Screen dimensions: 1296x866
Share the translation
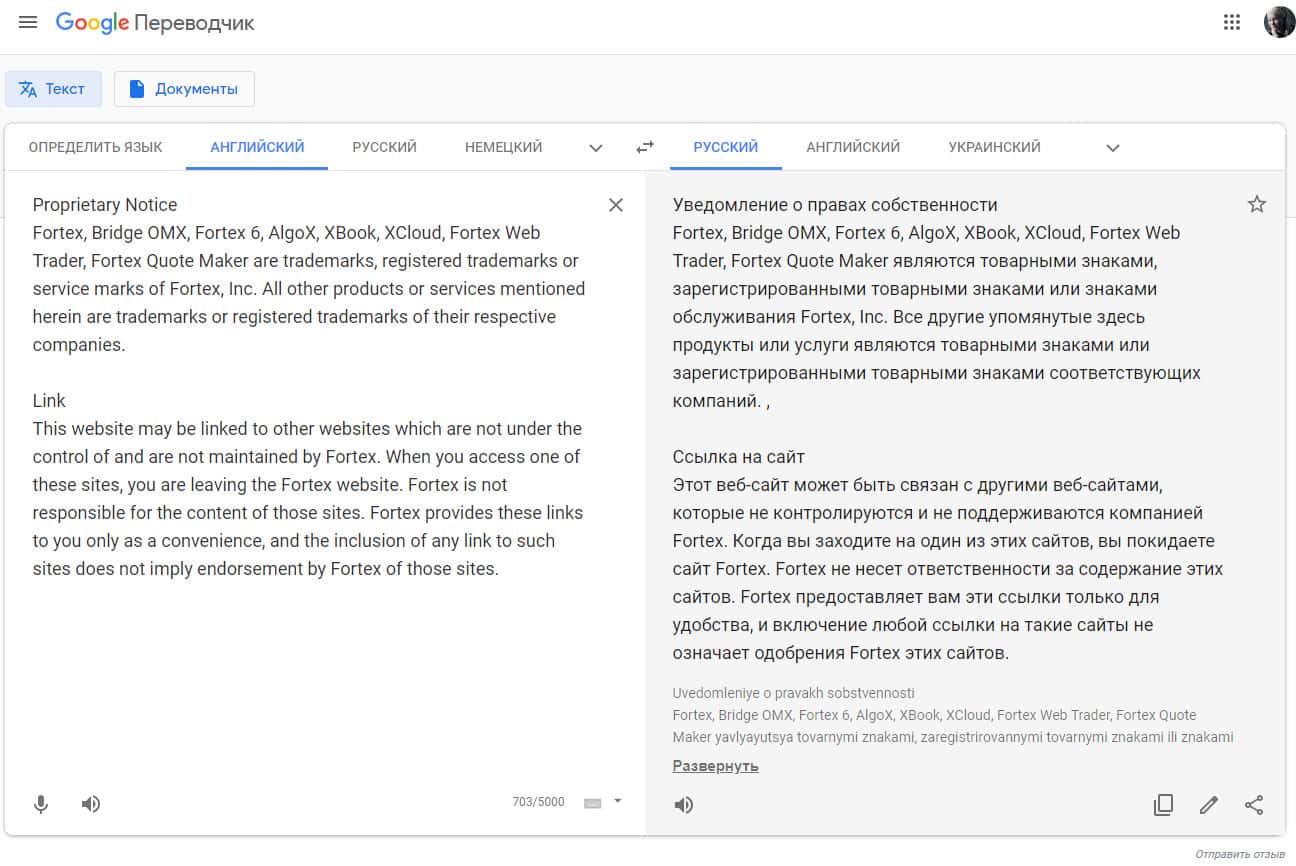point(1254,805)
